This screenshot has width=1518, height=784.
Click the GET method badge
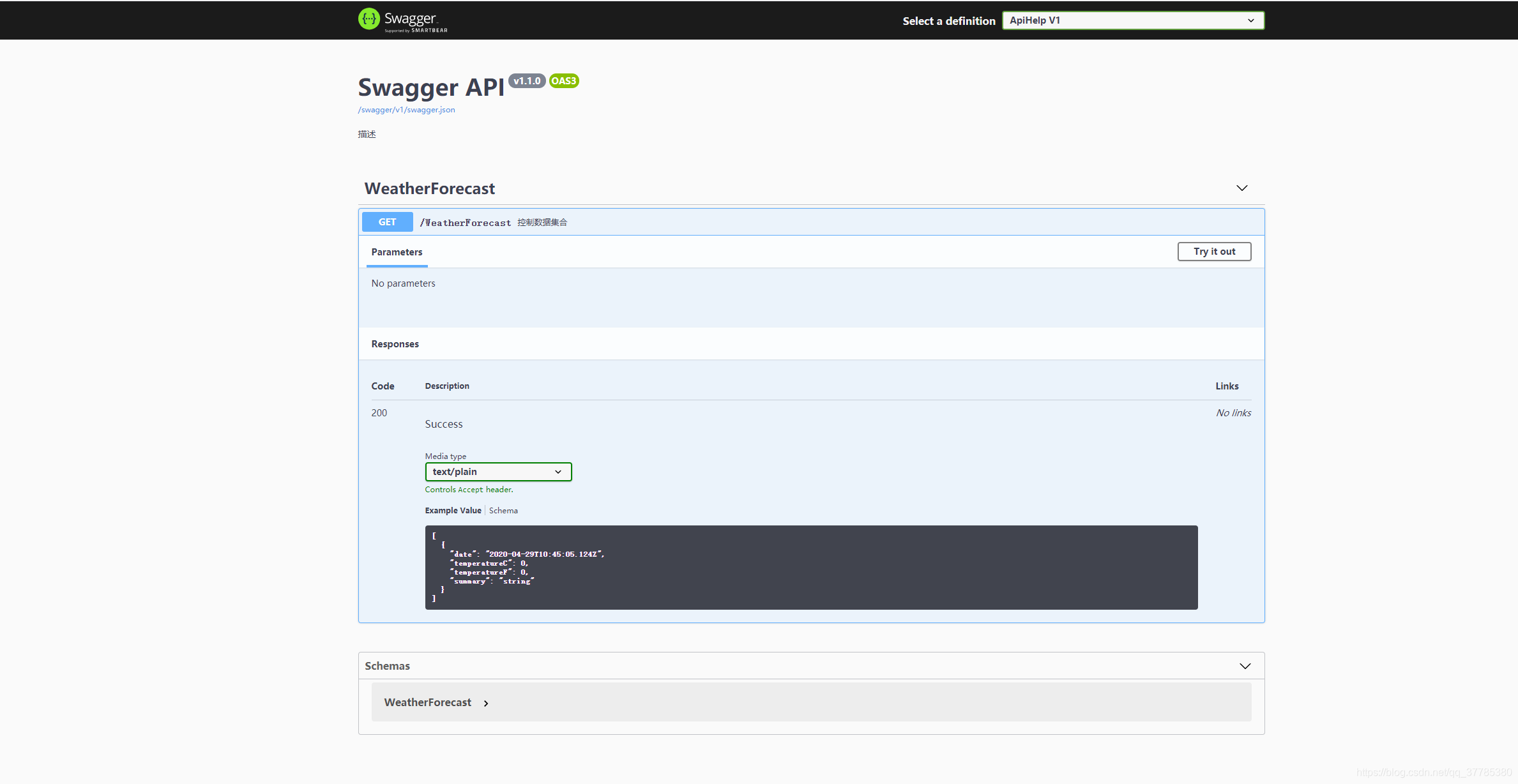pyautogui.click(x=387, y=222)
